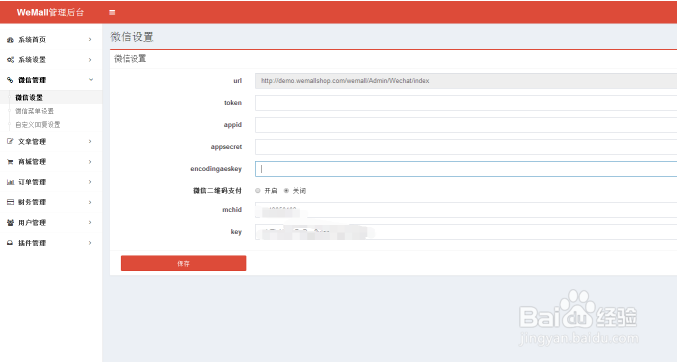
Task: Expand 商城管理 chevron arrow
Action: (90, 162)
